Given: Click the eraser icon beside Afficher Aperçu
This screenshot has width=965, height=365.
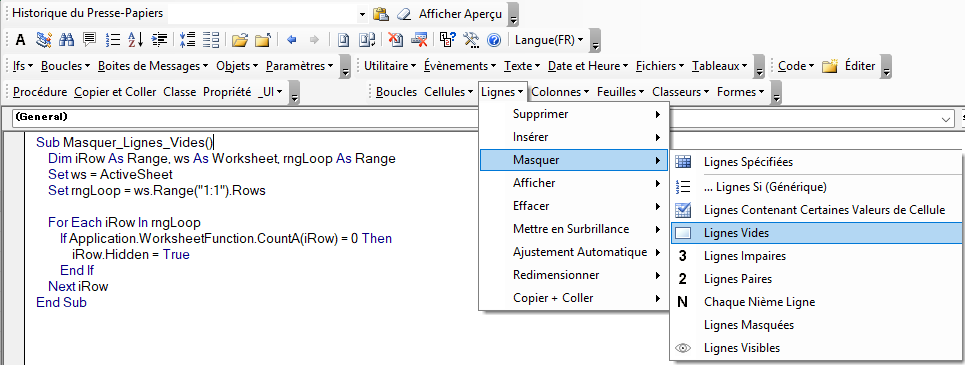Looking at the screenshot, I should tap(404, 14).
